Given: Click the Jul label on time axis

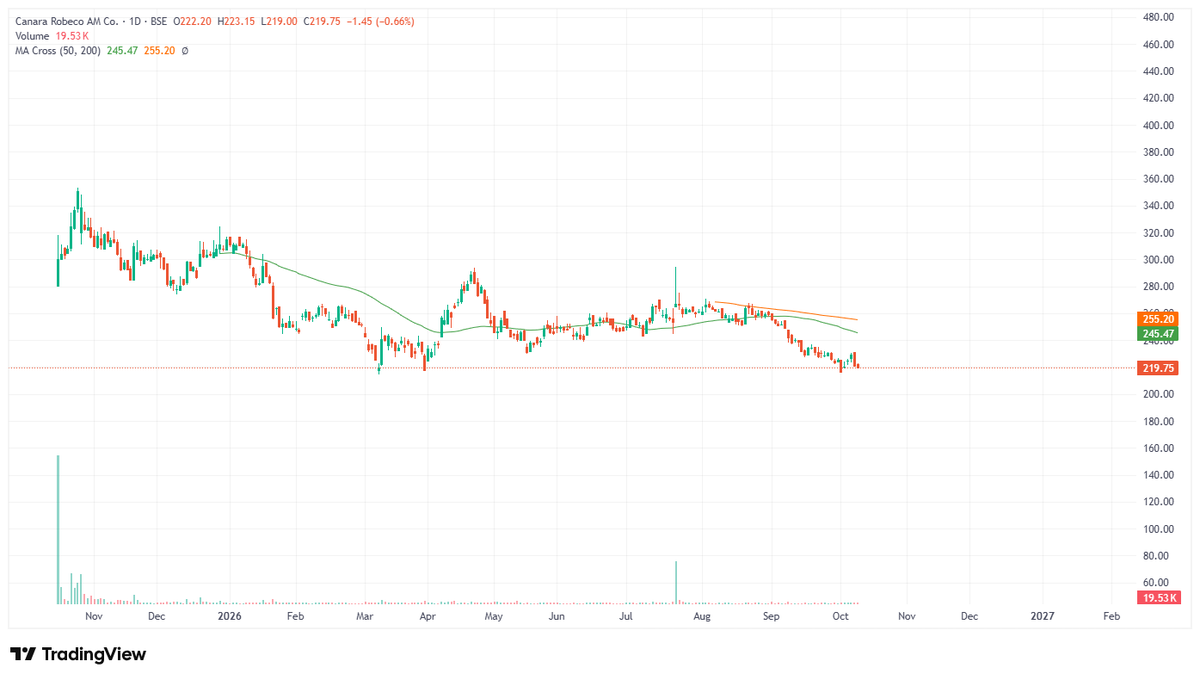Looking at the screenshot, I should point(626,617).
